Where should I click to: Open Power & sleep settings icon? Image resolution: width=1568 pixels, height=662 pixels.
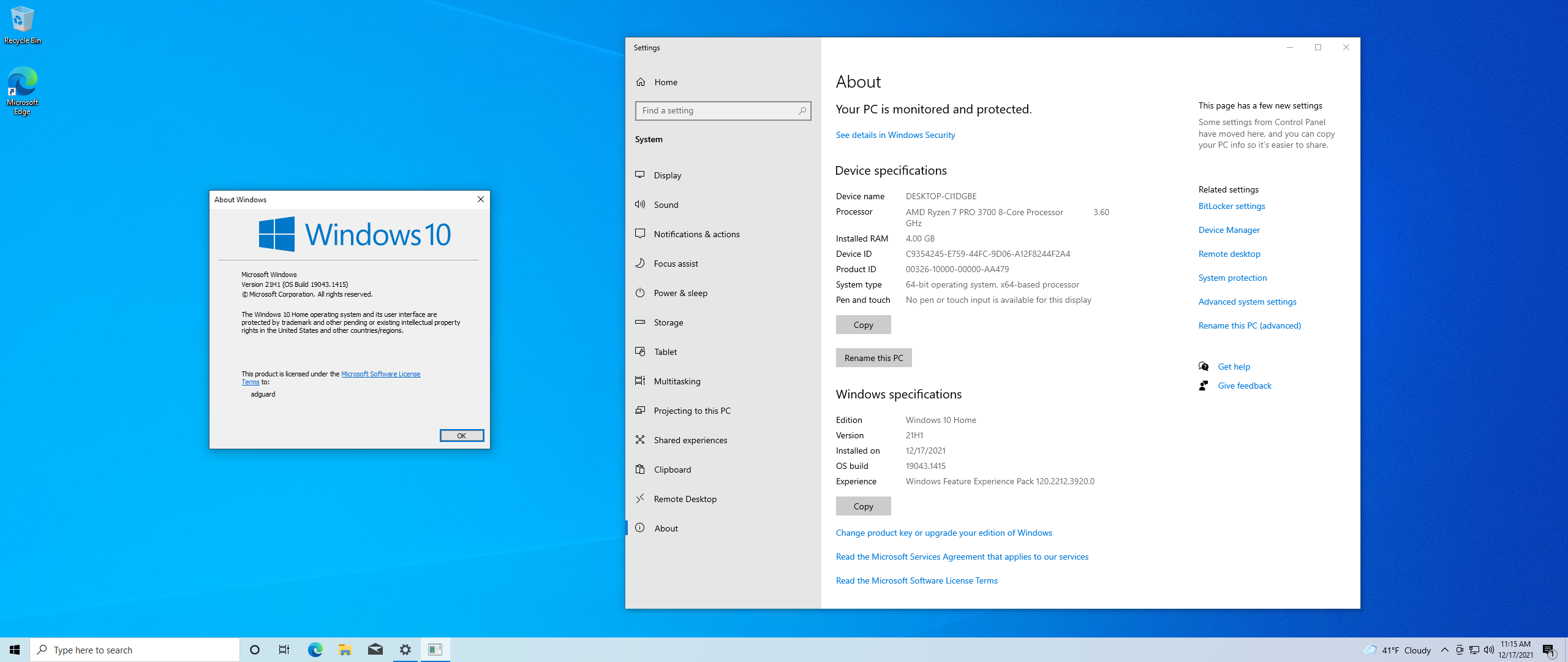pos(640,292)
